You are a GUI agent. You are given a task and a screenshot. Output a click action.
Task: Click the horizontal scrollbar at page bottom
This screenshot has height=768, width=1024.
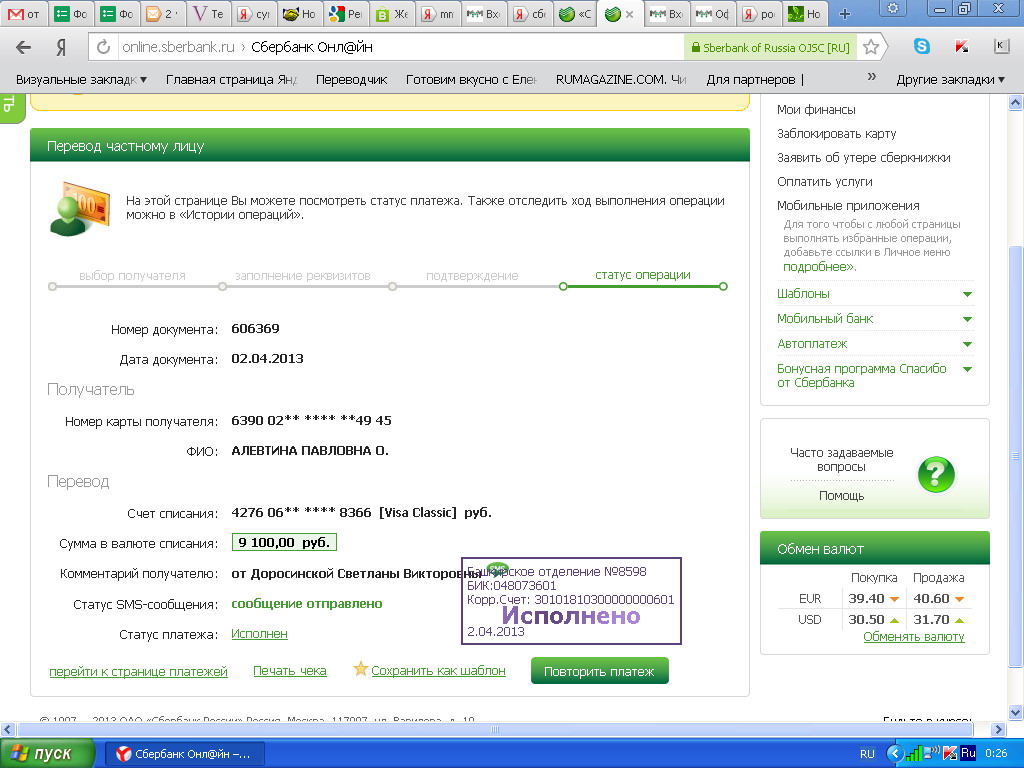[x=494, y=729]
